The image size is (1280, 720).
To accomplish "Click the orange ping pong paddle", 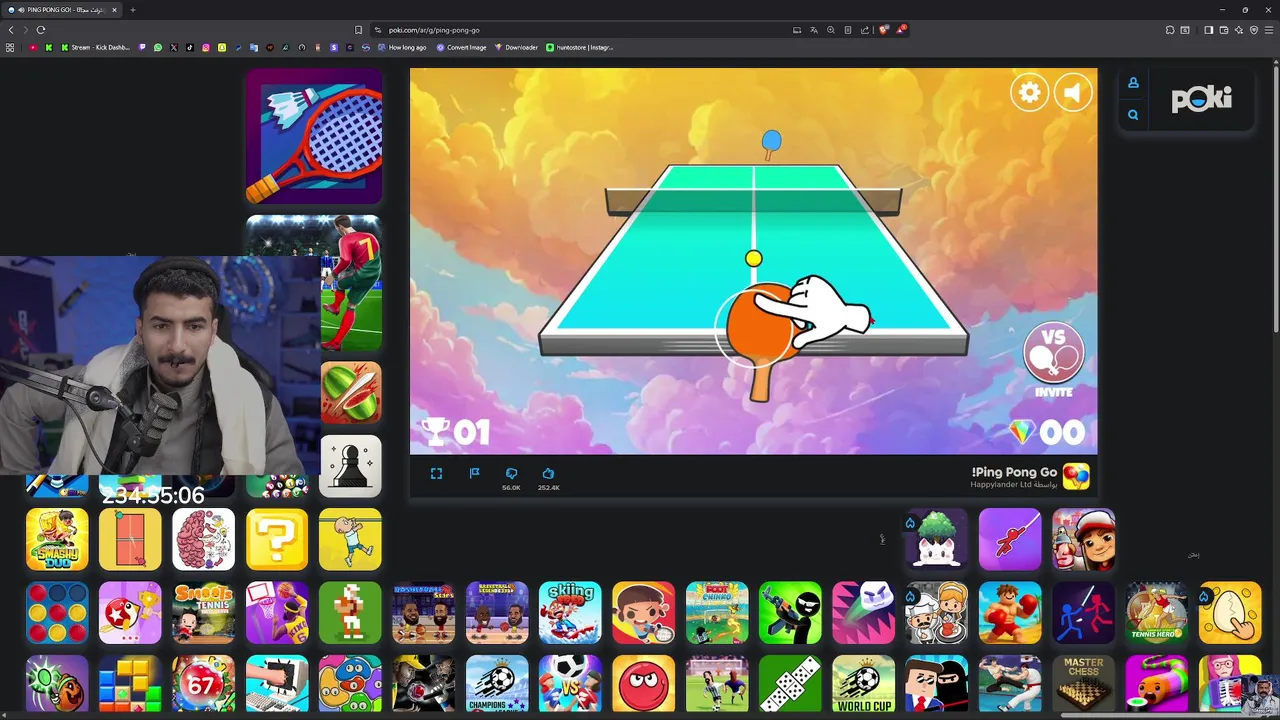I will click(x=762, y=340).
